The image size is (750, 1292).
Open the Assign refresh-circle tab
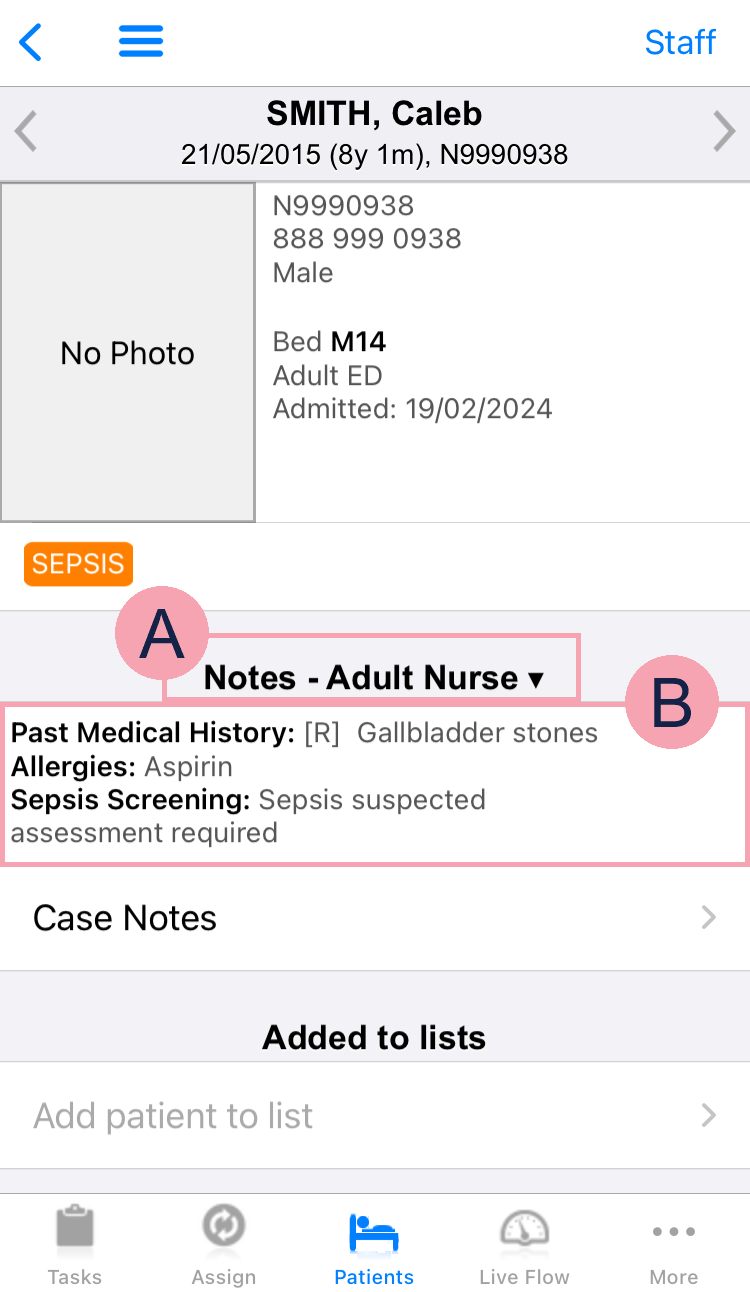[x=224, y=1228]
